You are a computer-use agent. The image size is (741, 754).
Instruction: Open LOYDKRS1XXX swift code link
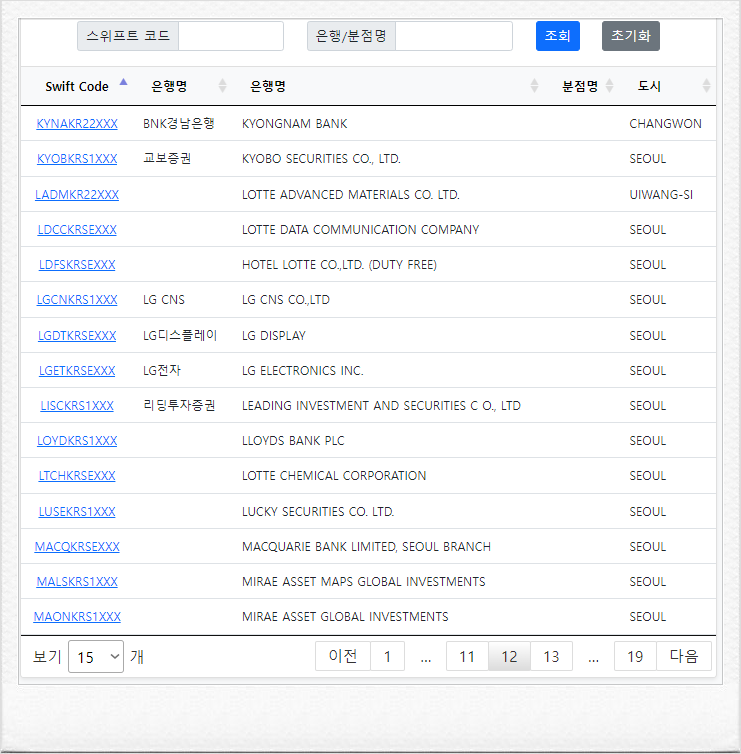pyautogui.click(x=77, y=441)
